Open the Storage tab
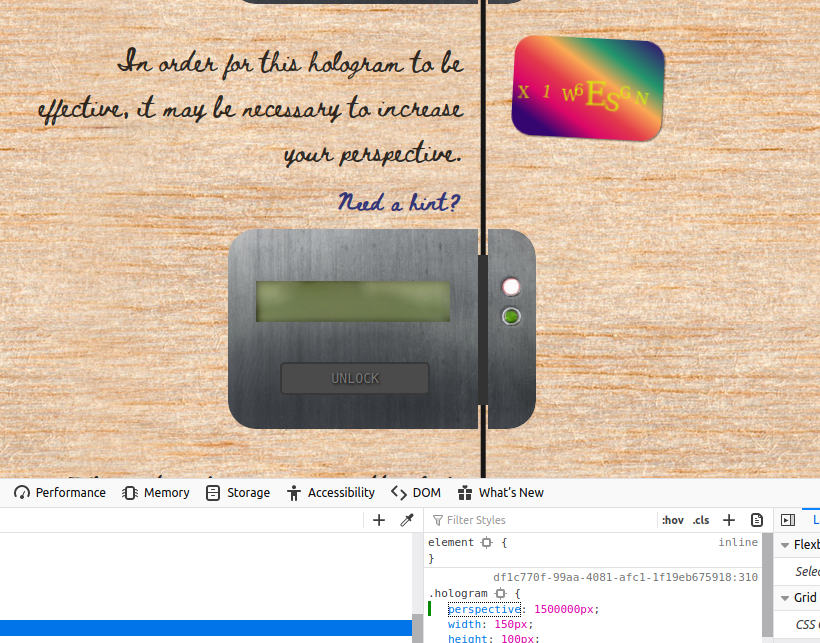 point(238,492)
